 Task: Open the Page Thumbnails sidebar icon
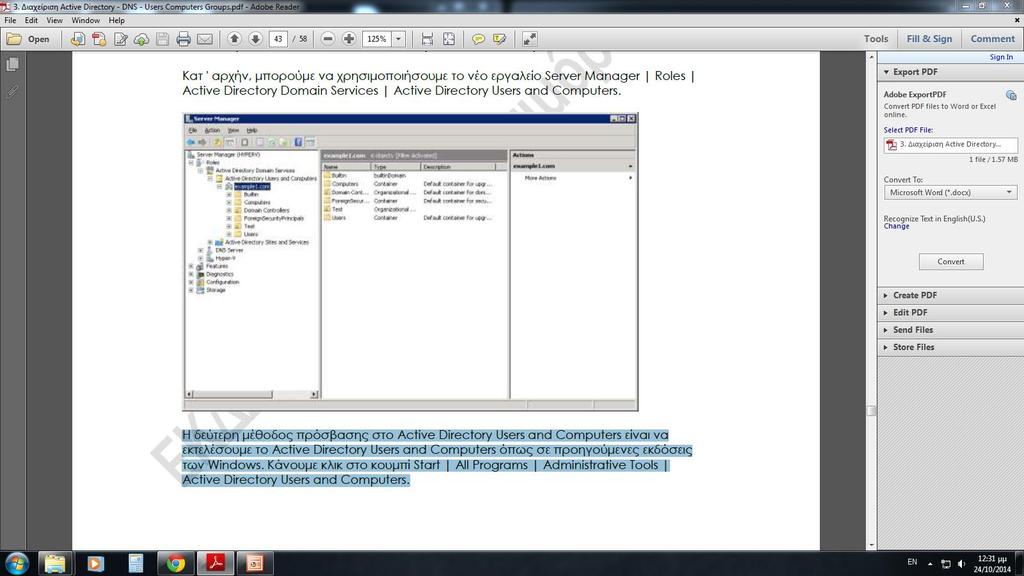[12, 64]
